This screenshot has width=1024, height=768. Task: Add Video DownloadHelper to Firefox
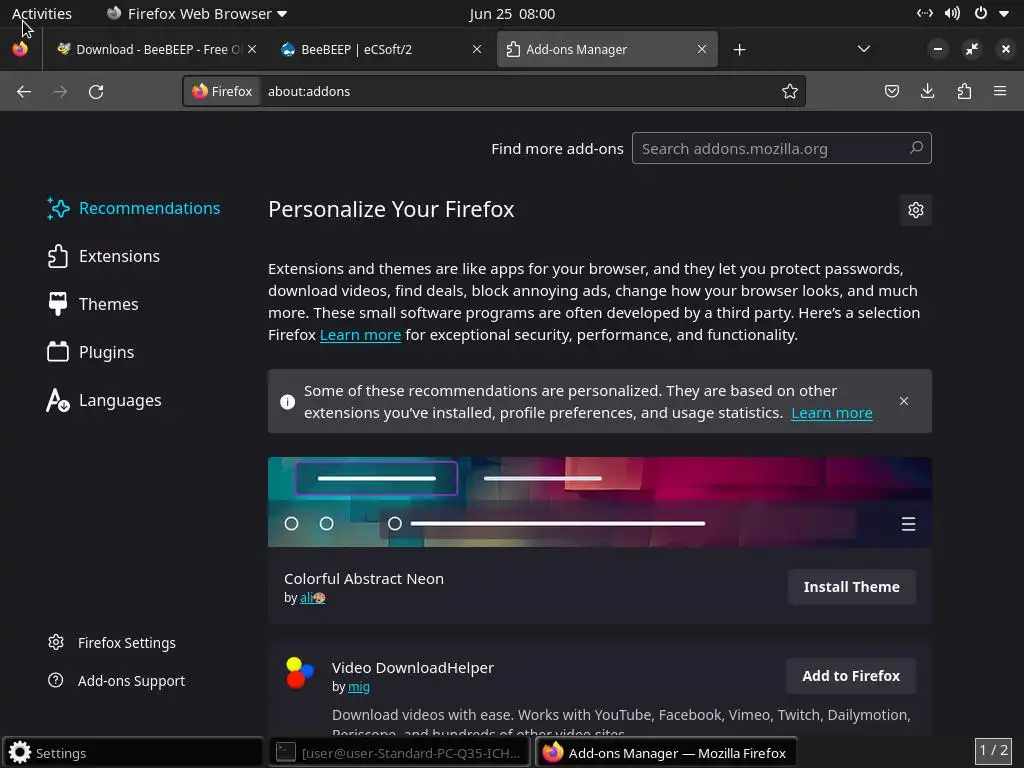pos(851,676)
